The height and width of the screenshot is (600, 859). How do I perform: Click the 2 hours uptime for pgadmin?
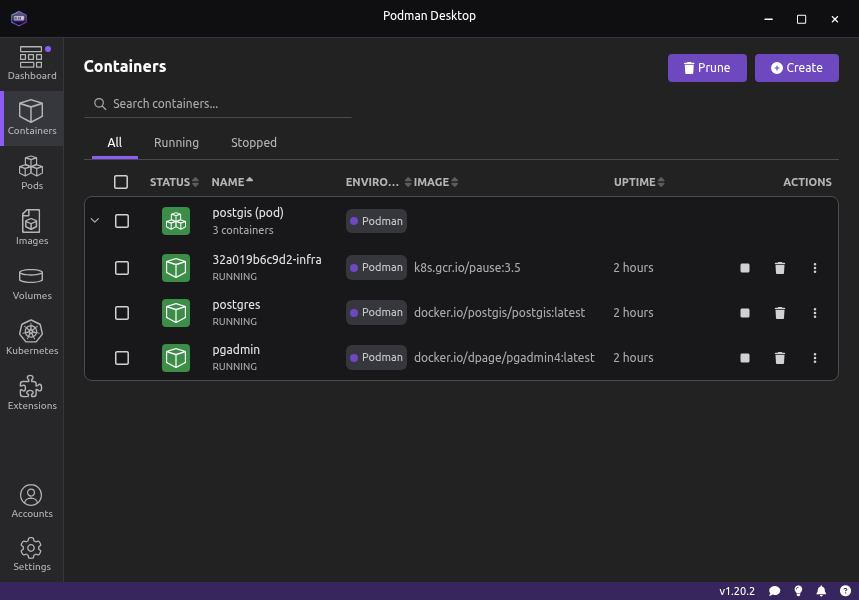pos(633,358)
